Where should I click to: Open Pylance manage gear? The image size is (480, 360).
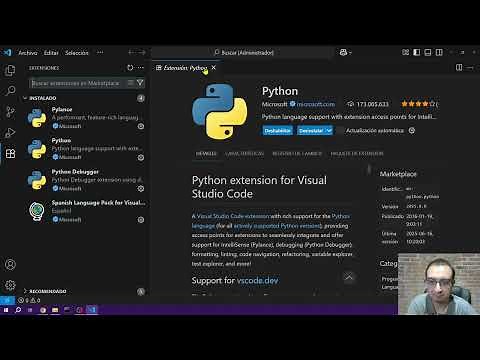[x=141, y=126]
